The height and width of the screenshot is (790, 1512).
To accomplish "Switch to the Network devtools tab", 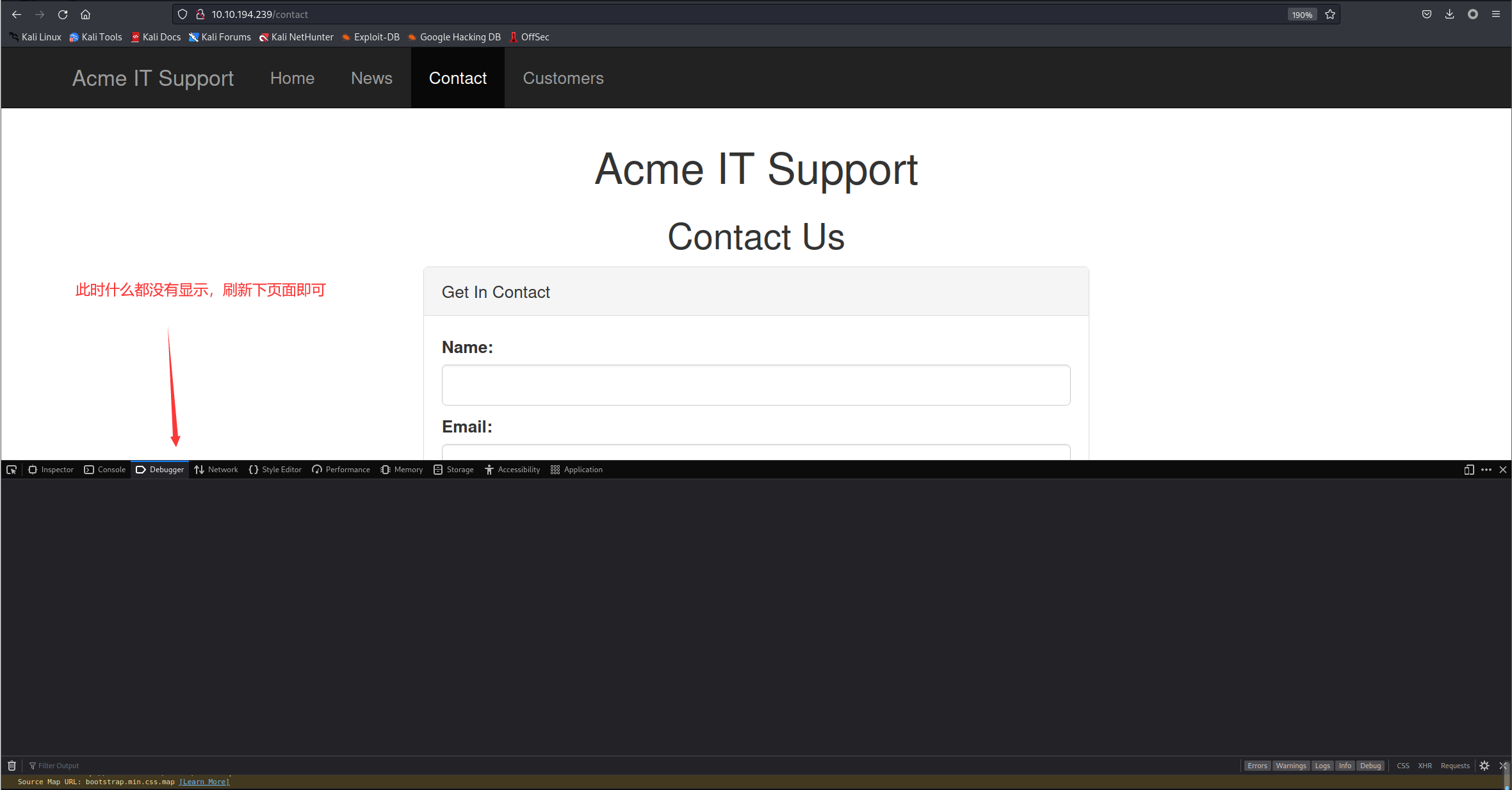I will click(216, 470).
